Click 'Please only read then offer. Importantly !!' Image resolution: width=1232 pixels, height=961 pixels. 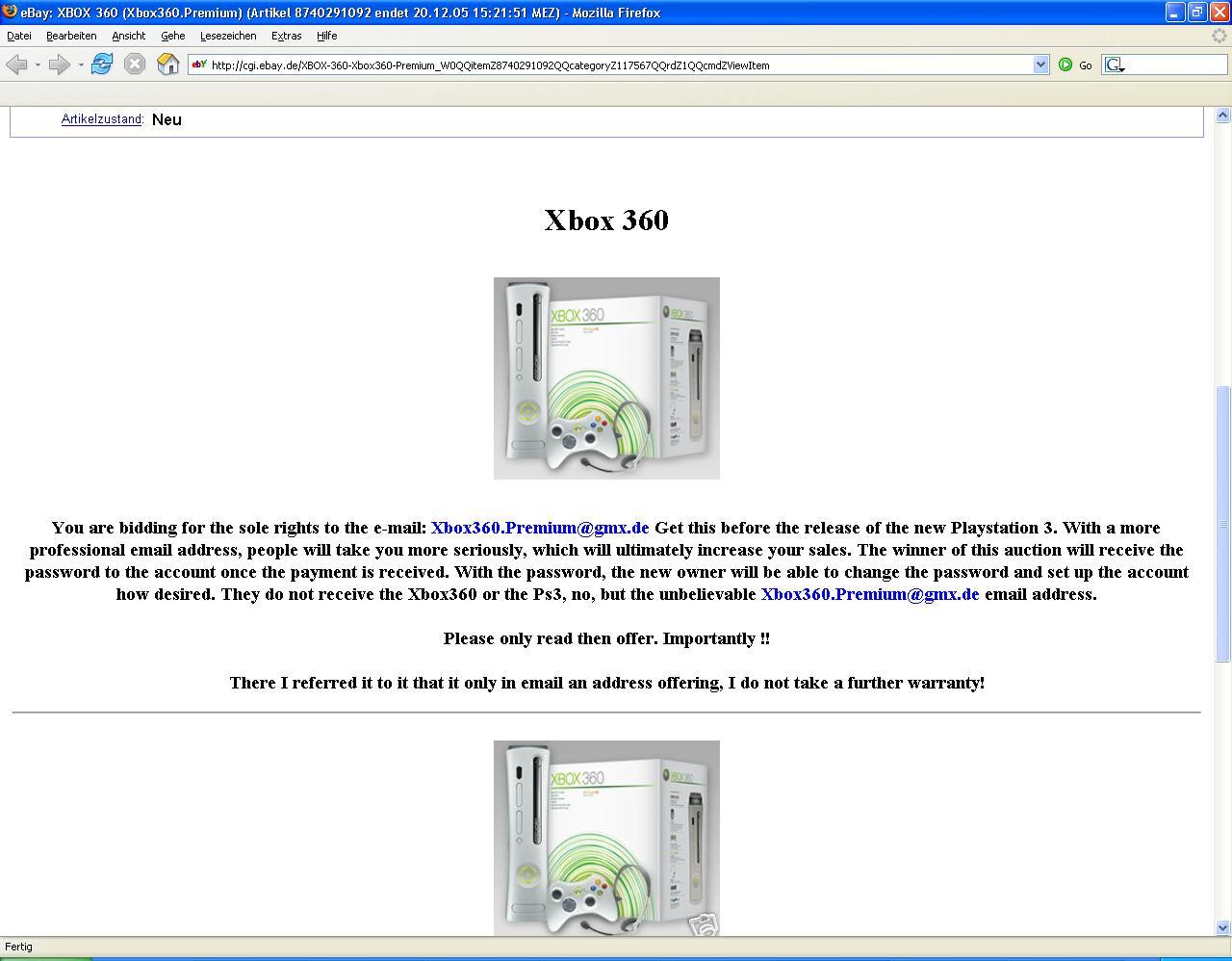[606, 638]
